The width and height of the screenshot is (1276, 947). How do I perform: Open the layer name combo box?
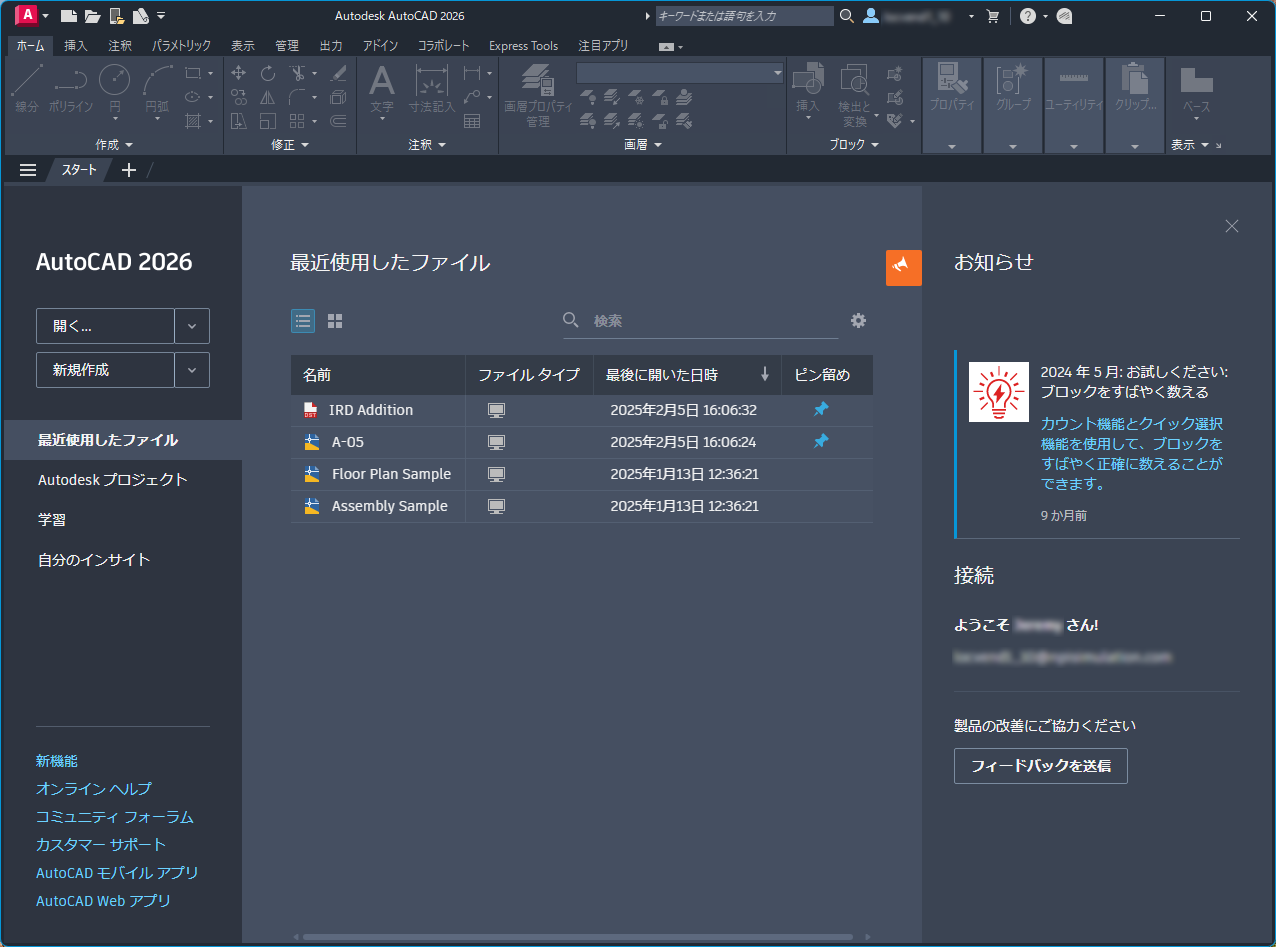coord(680,73)
